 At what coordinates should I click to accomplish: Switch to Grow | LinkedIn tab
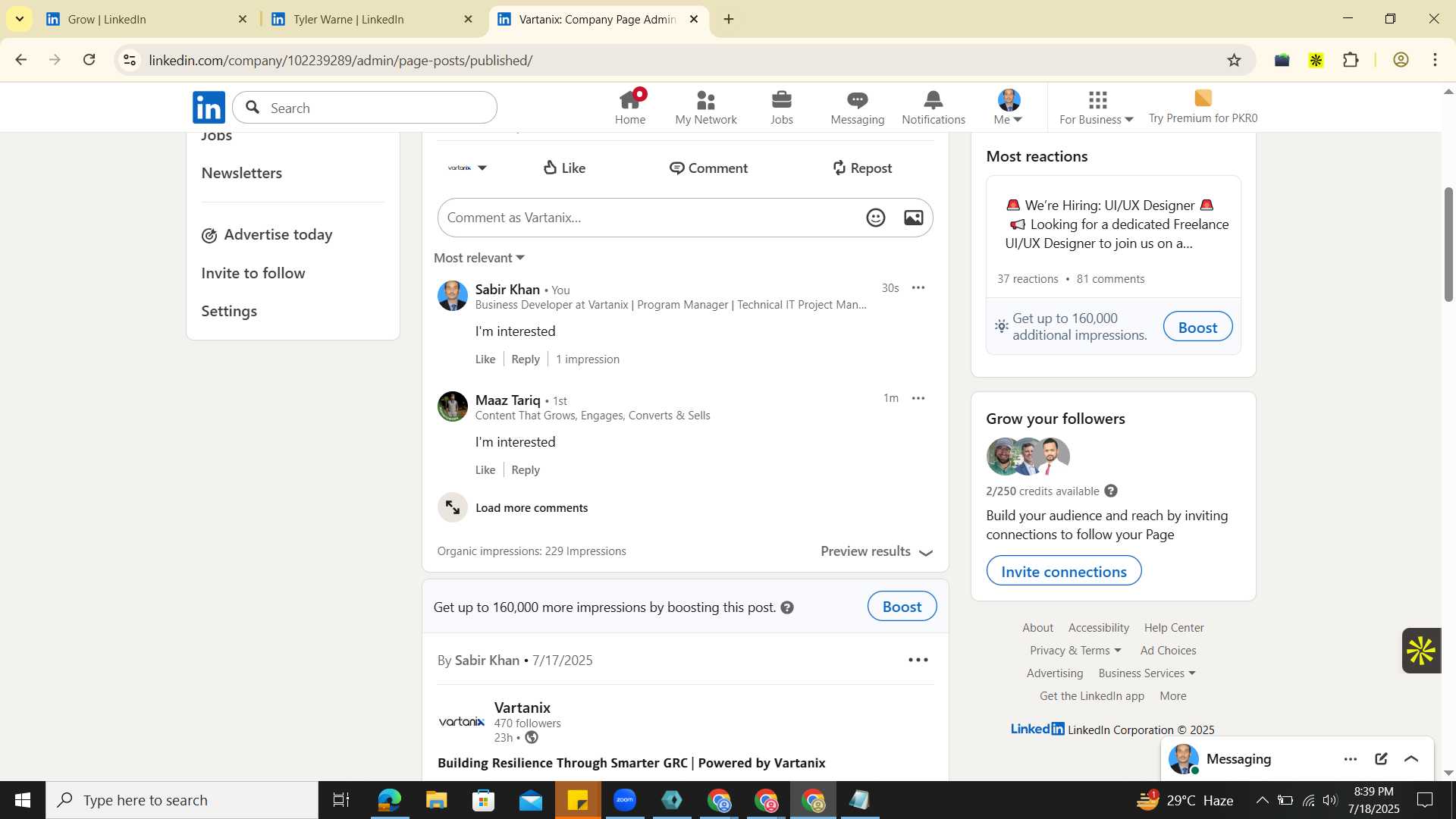pos(146,19)
